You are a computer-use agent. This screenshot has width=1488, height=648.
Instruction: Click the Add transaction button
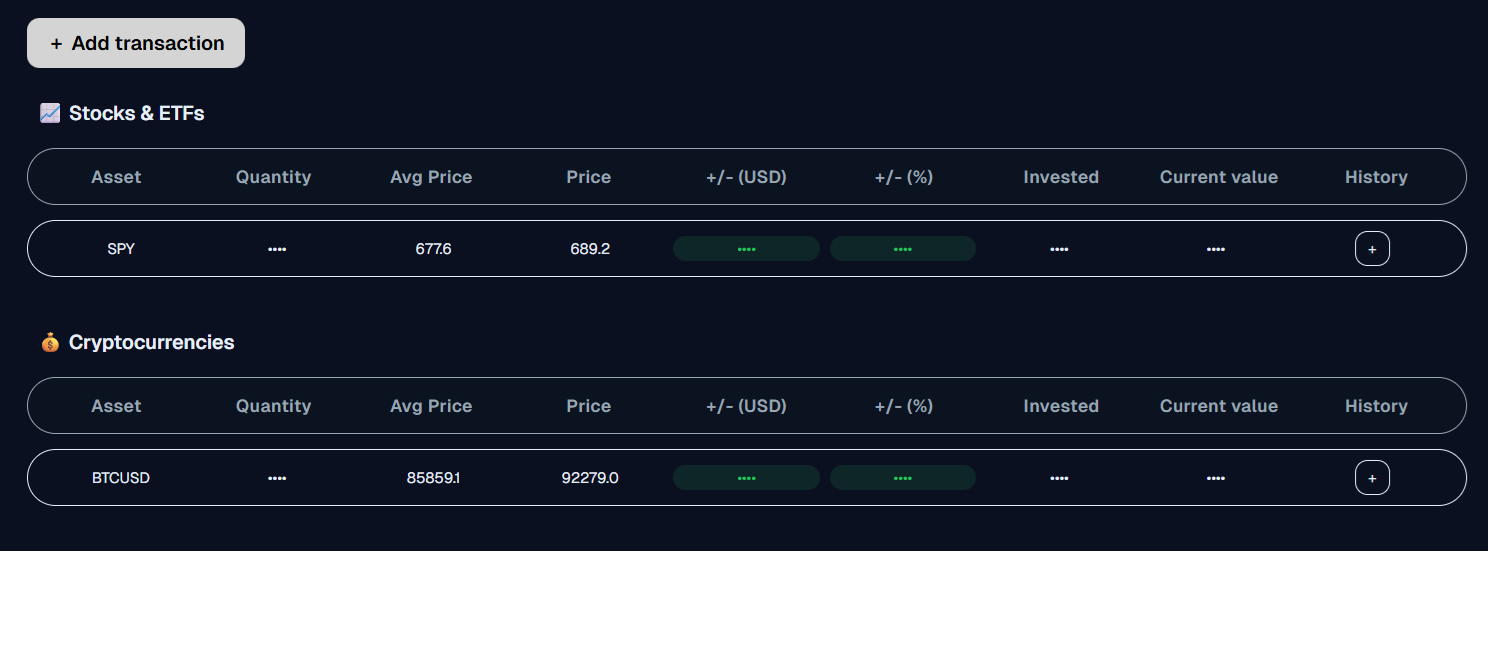click(135, 43)
